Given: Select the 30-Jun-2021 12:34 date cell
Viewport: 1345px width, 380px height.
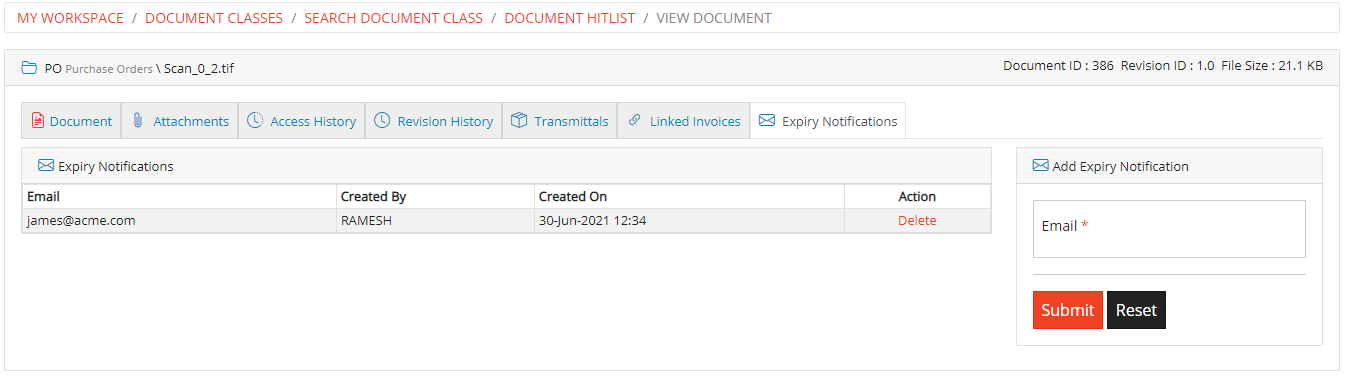Looking at the screenshot, I should point(689,221).
